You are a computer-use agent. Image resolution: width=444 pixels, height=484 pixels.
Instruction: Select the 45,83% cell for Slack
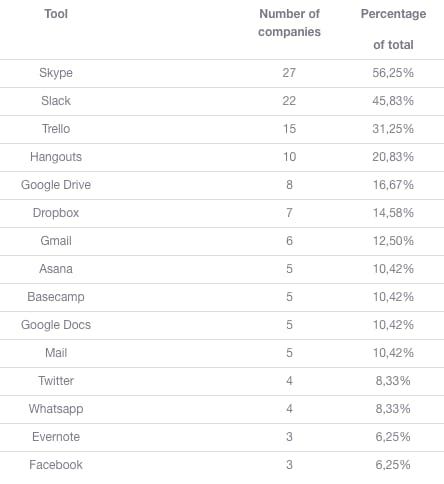click(x=393, y=101)
